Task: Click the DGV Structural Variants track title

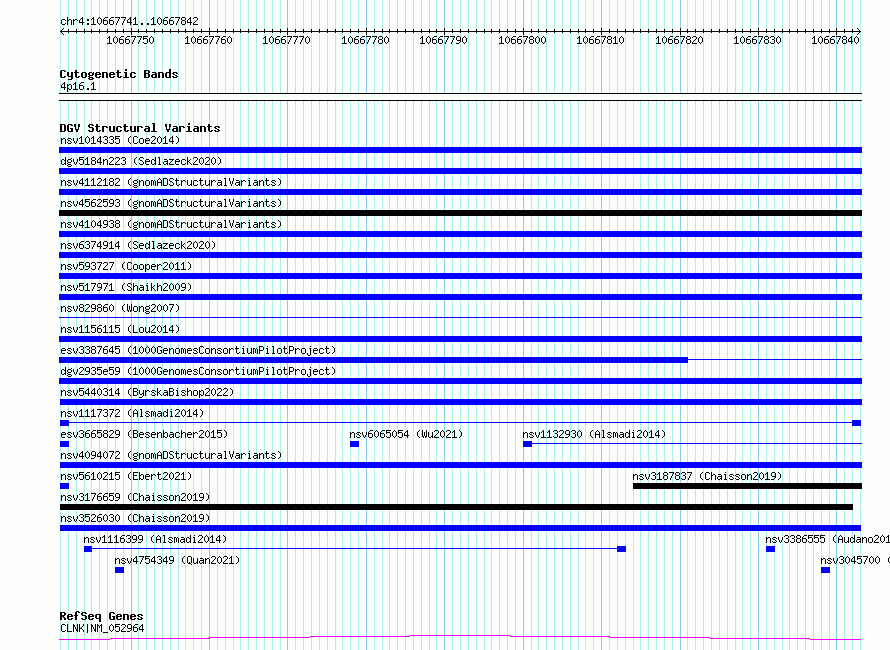Action: click(140, 128)
